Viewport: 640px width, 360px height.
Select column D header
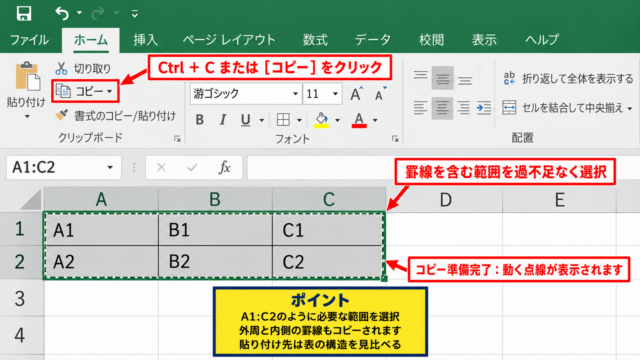(445, 200)
